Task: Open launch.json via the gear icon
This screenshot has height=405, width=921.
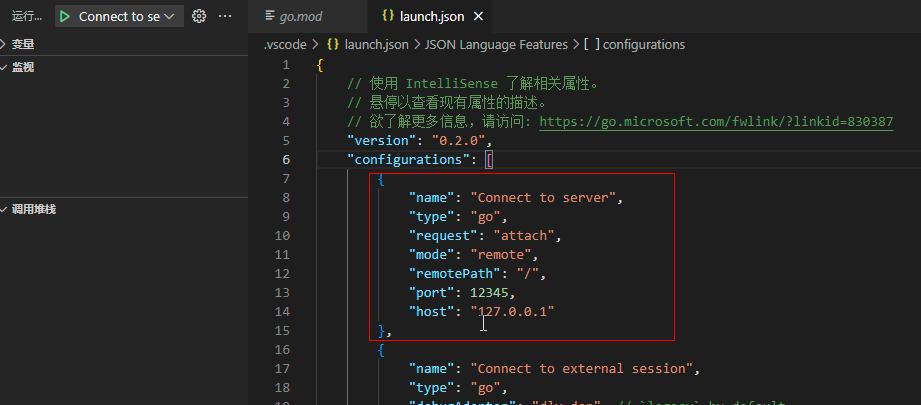Action: click(x=199, y=16)
